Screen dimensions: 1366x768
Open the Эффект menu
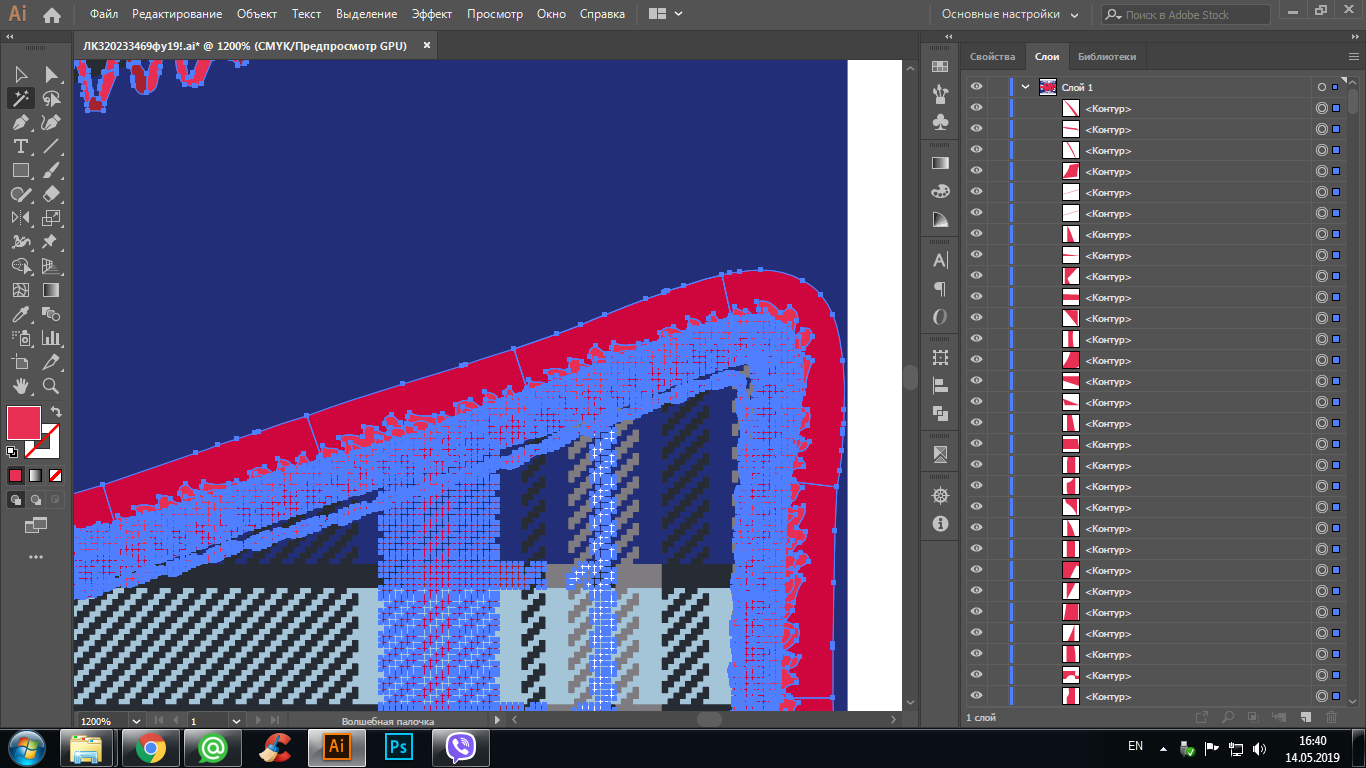tap(432, 15)
